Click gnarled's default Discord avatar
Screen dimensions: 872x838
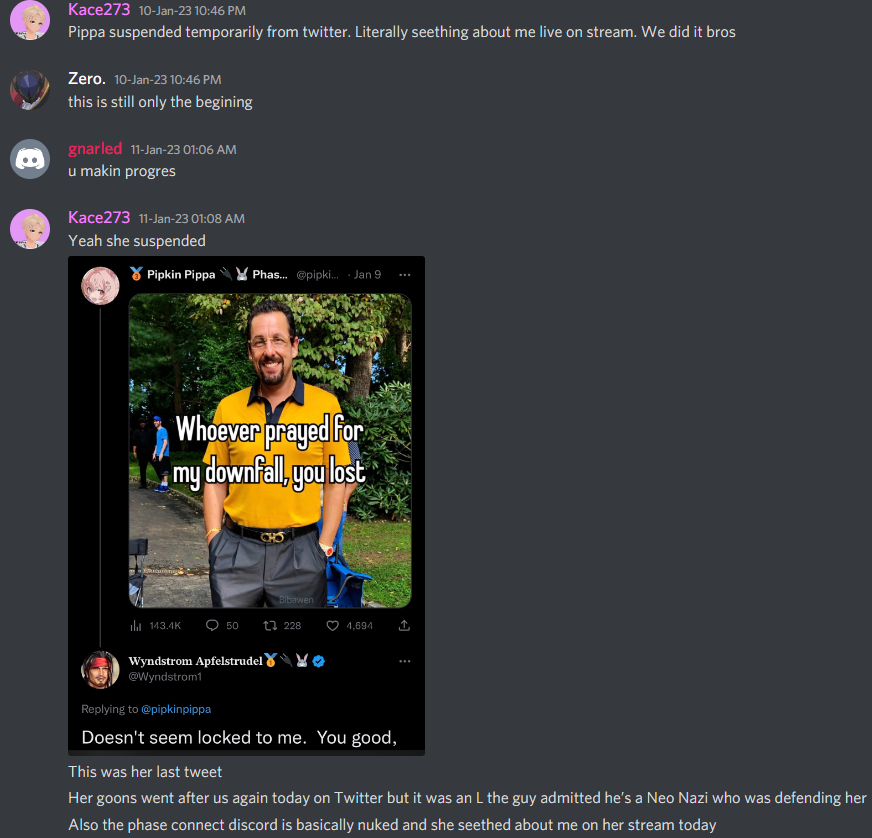click(30, 159)
